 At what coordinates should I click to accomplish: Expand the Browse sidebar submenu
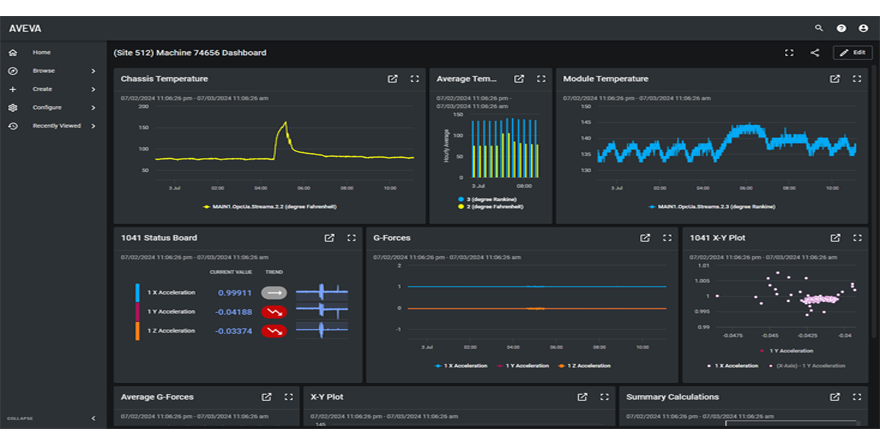click(x=93, y=71)
